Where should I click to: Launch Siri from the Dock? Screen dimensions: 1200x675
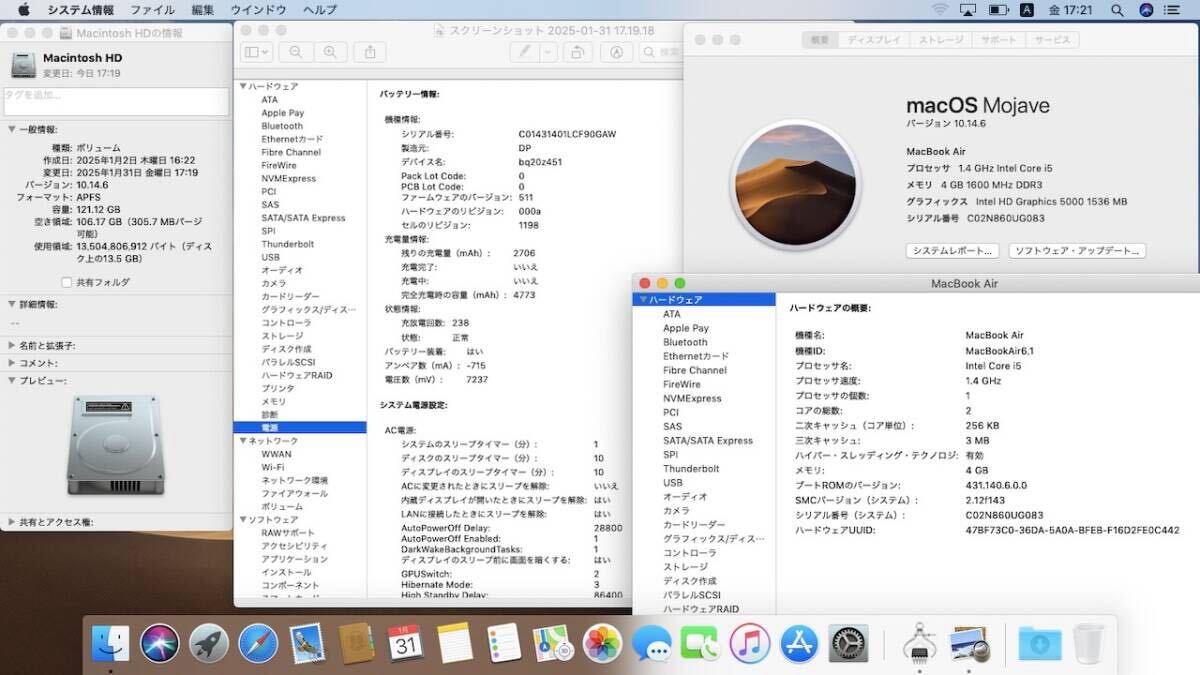tap(159, 643)
